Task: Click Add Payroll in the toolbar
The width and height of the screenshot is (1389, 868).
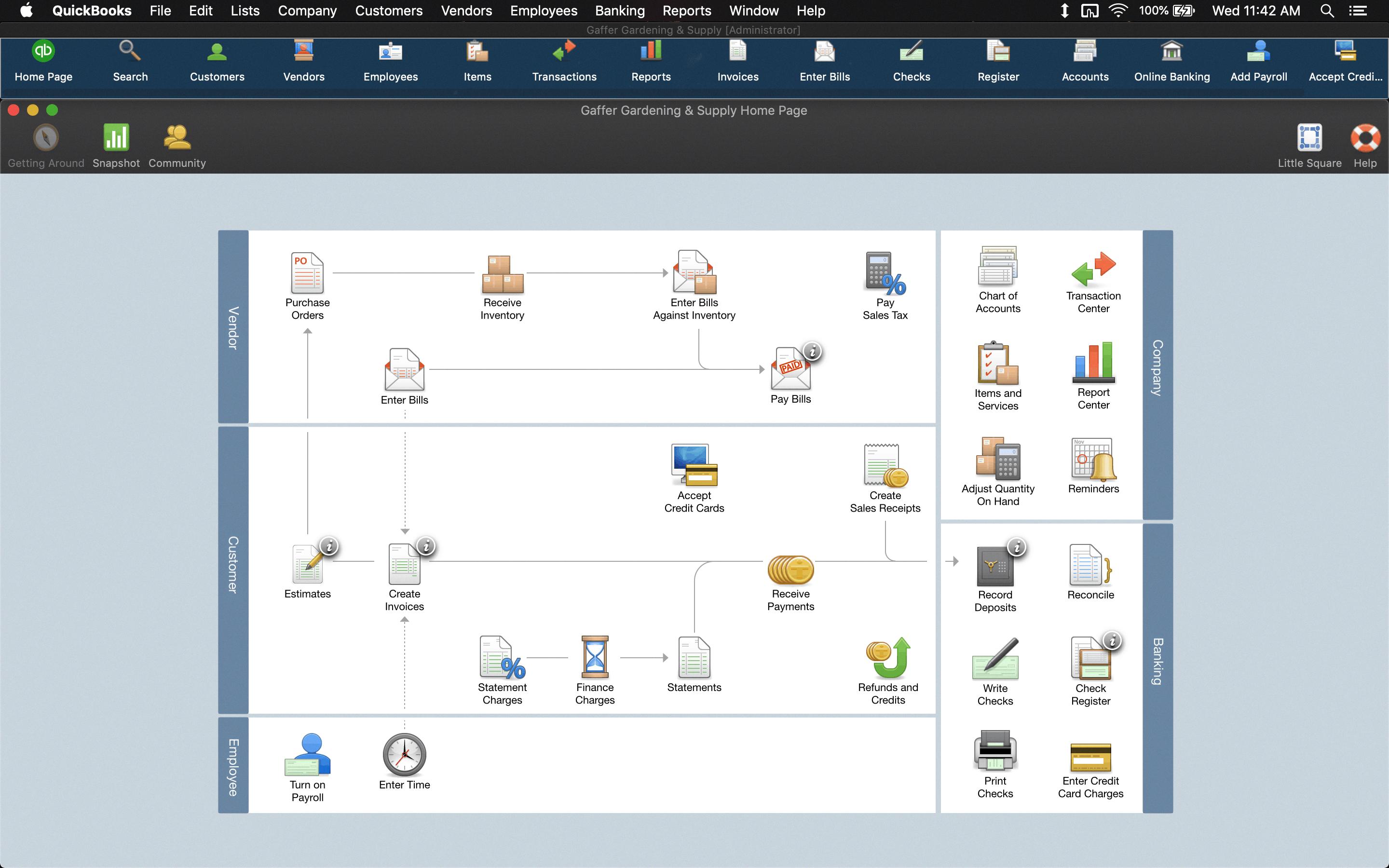Action: click(x=1259, y=61)
